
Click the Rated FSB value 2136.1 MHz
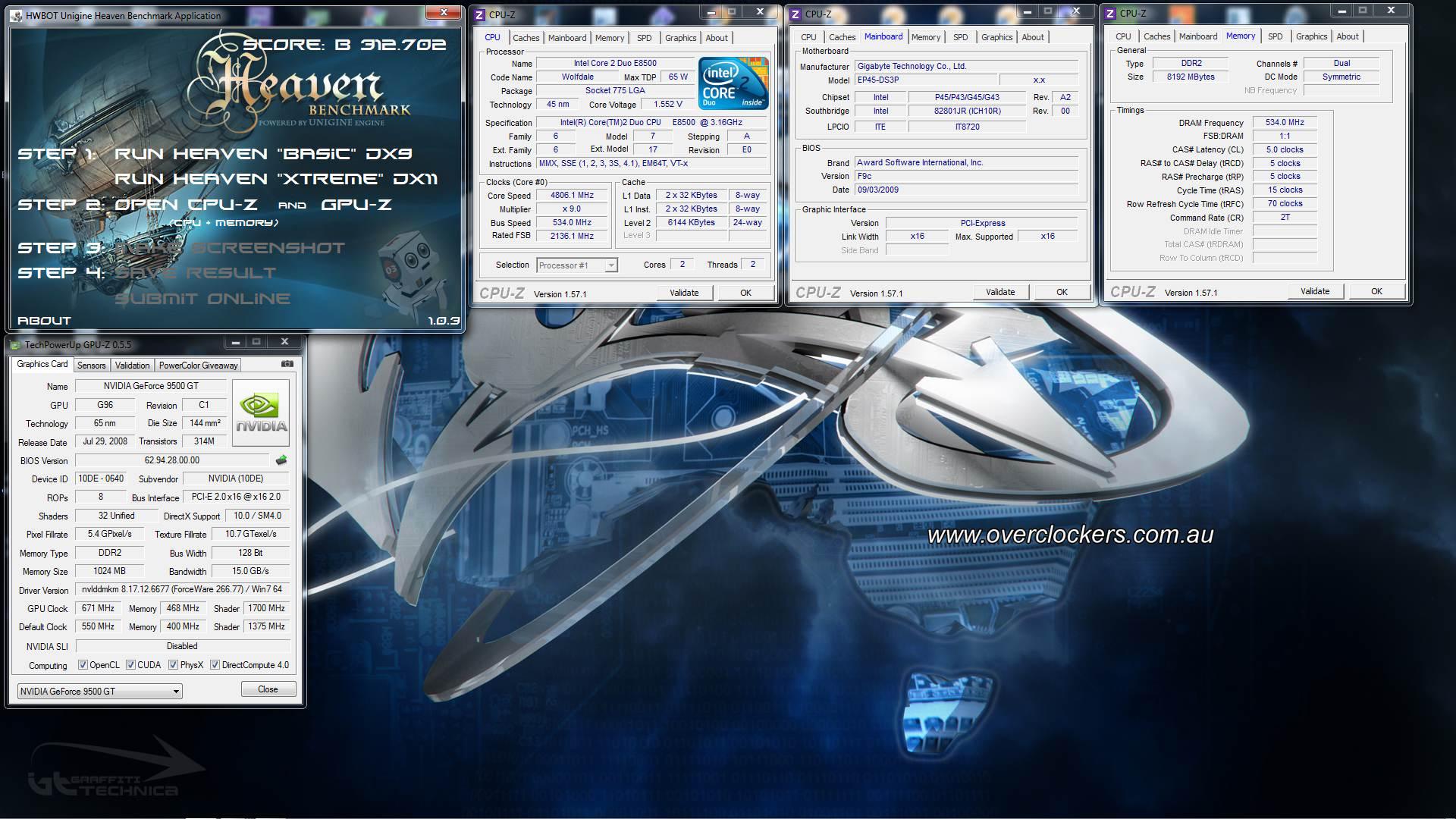[x=572, y=236]
